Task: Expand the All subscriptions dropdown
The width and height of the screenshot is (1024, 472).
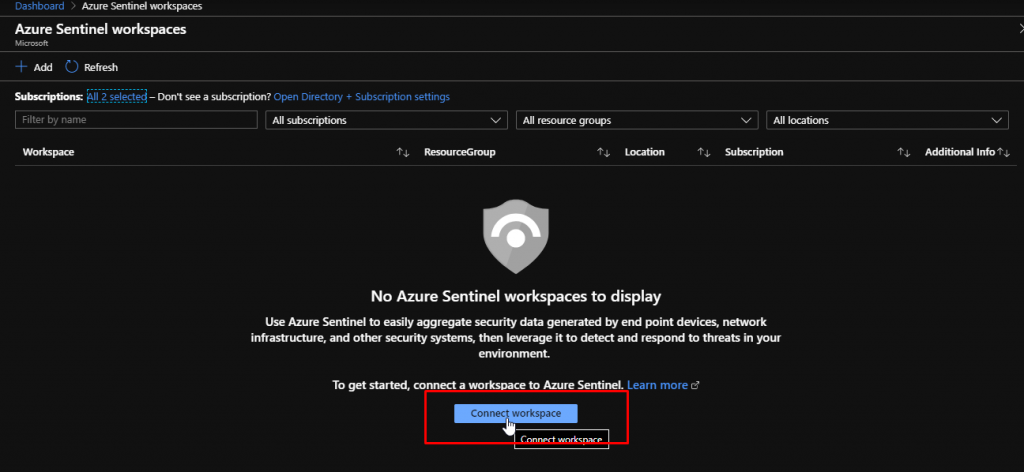Action: tap(386, 120)
